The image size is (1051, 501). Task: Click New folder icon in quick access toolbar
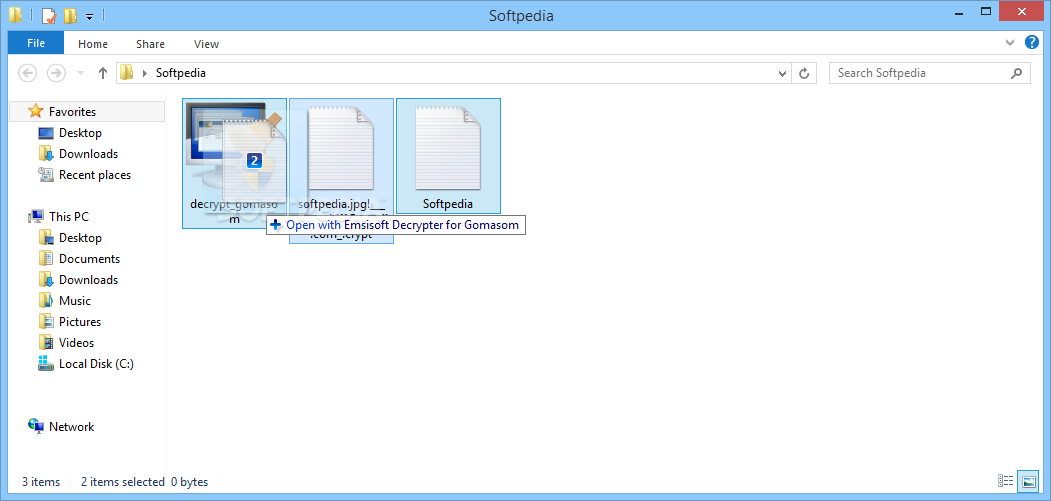70,15
